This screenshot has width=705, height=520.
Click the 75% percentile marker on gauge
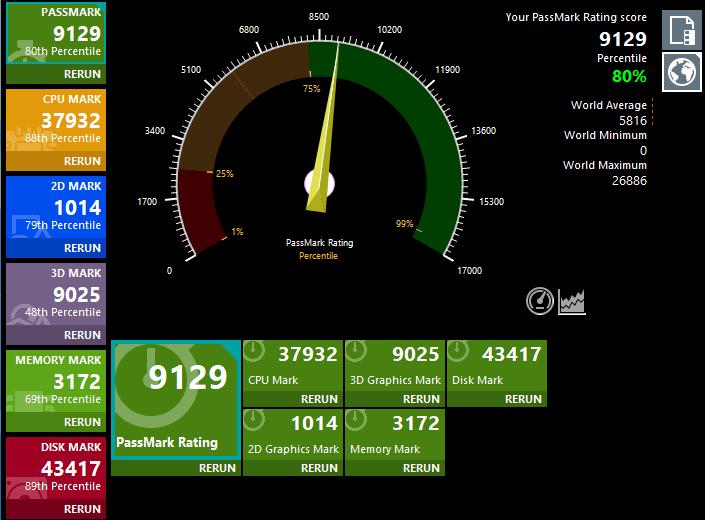tap(312, 89)
